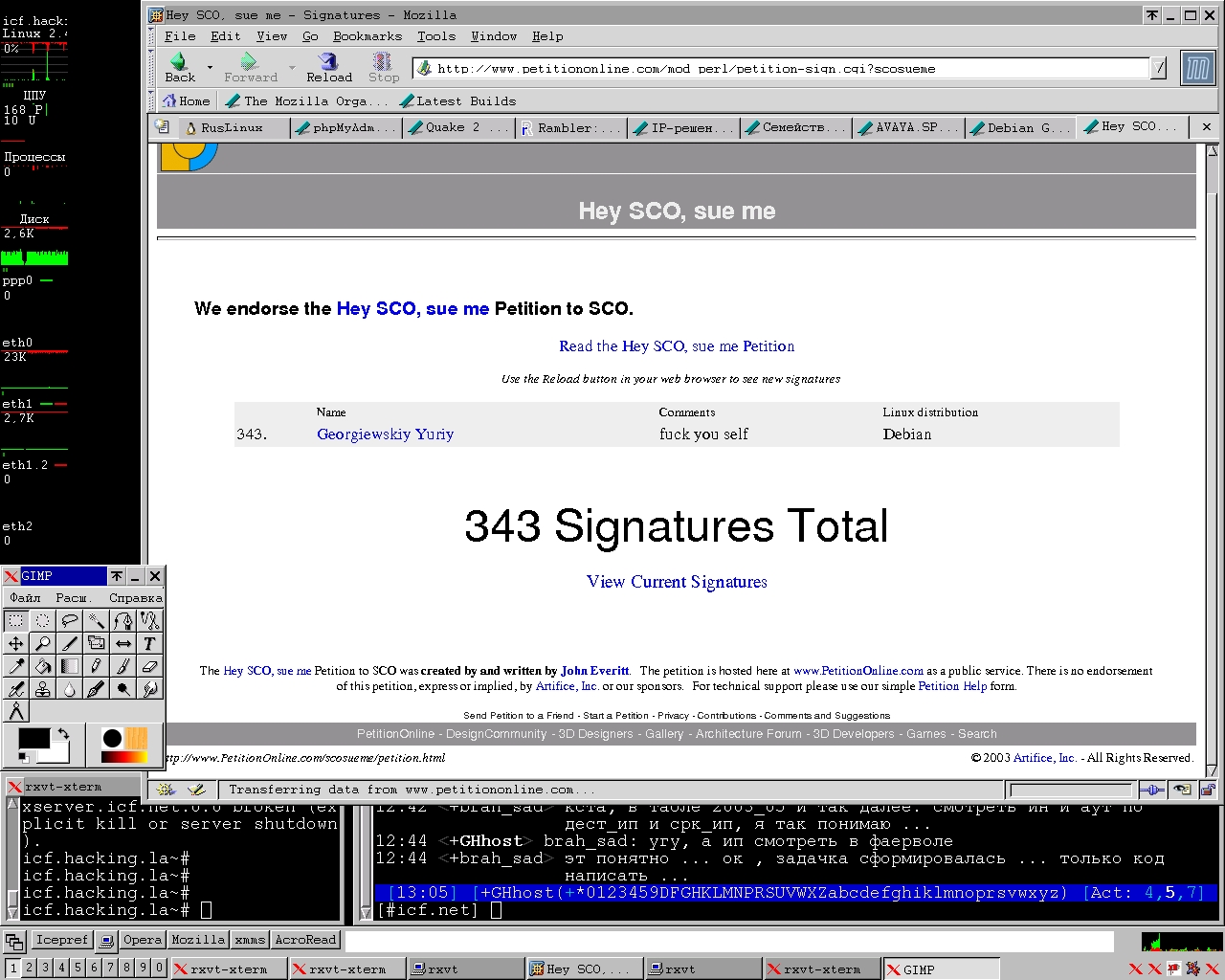Open the Файл menu in GIMP
This screenshot has height=980, width=1225.
click(x=26, y=597)
